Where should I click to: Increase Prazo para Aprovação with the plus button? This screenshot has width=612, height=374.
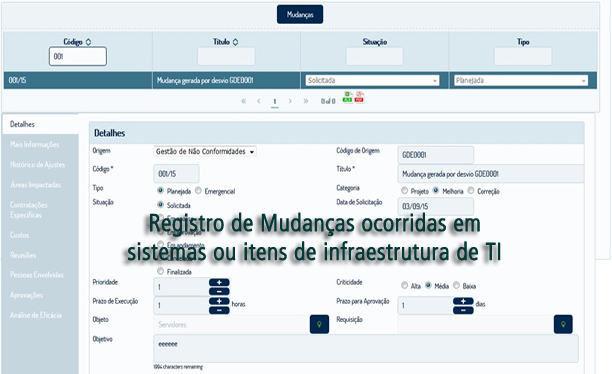coord(463,301)
